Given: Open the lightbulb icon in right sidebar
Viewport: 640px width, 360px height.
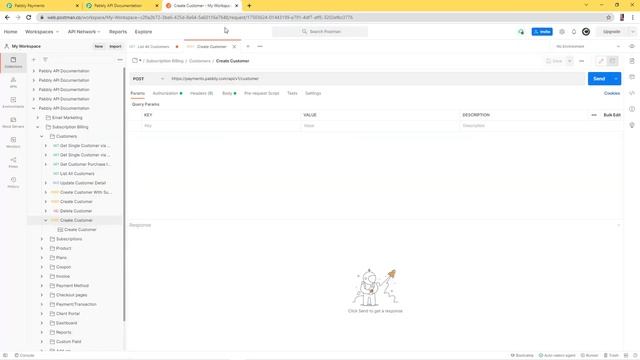Looking at the screenshot, I should [x=632, y=125].
